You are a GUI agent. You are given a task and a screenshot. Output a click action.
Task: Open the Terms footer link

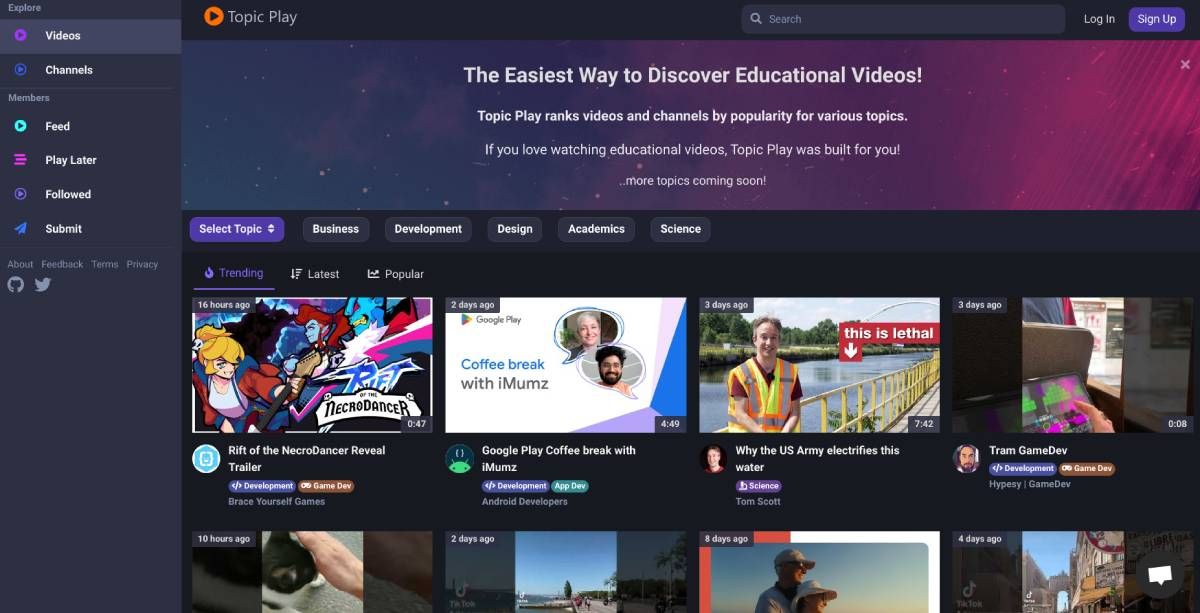point(105,264)
